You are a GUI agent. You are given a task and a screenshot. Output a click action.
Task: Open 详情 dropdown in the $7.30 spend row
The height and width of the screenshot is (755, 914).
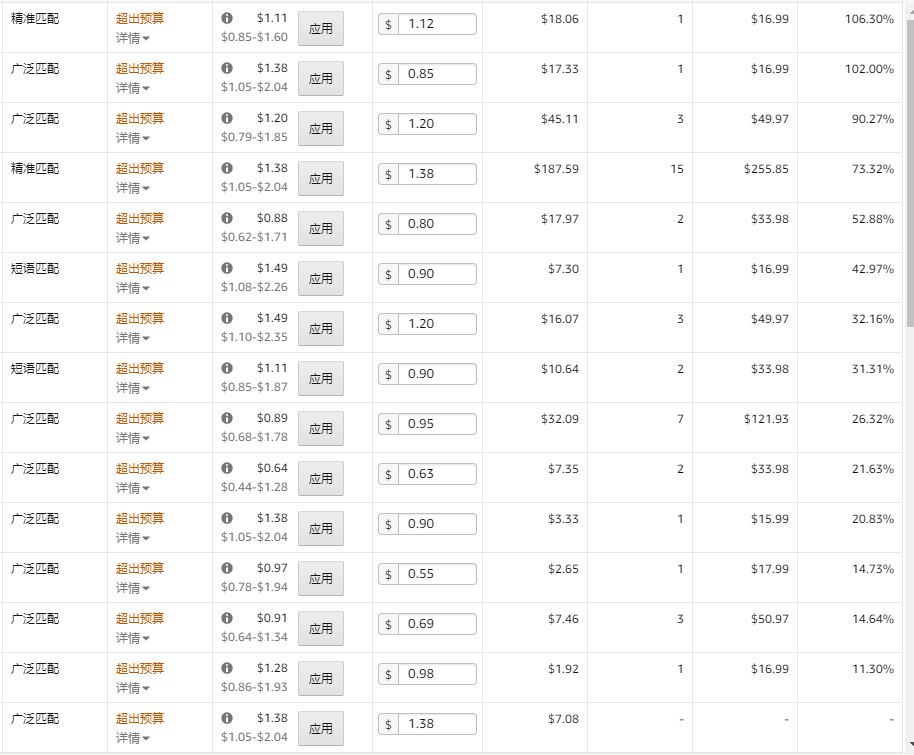coord(132,288)
